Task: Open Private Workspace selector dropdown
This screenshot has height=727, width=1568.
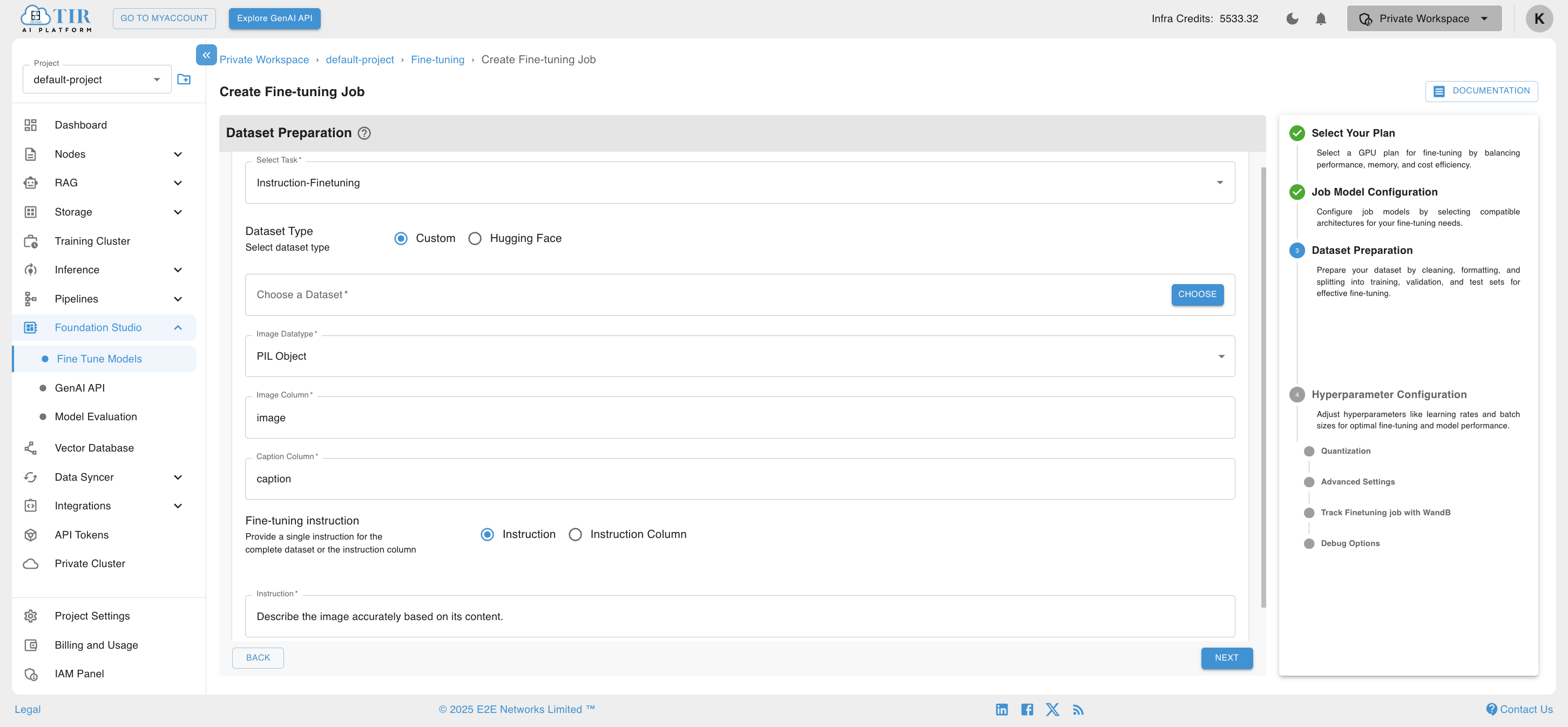Action: pos(1424,19)
